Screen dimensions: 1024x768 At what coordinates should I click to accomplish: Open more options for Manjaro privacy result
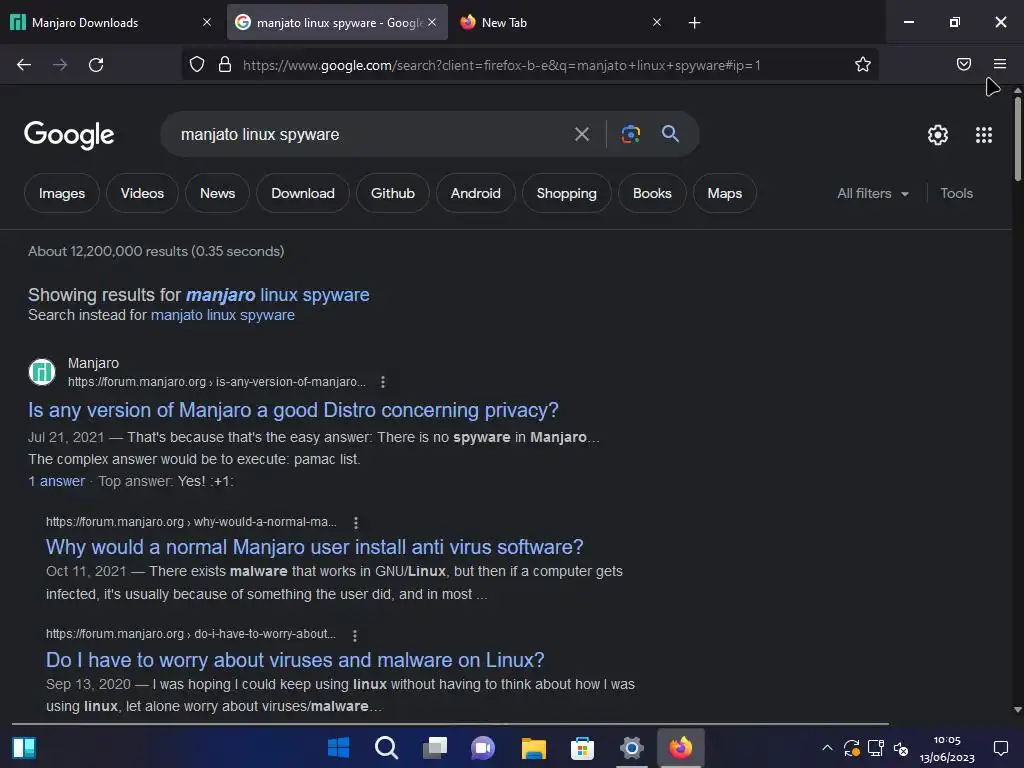383,382
